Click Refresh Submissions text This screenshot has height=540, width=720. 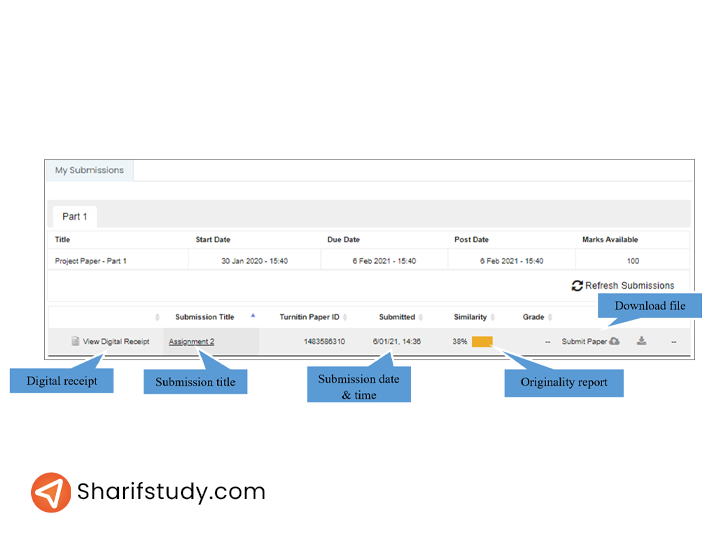click(x=629, y=286)
